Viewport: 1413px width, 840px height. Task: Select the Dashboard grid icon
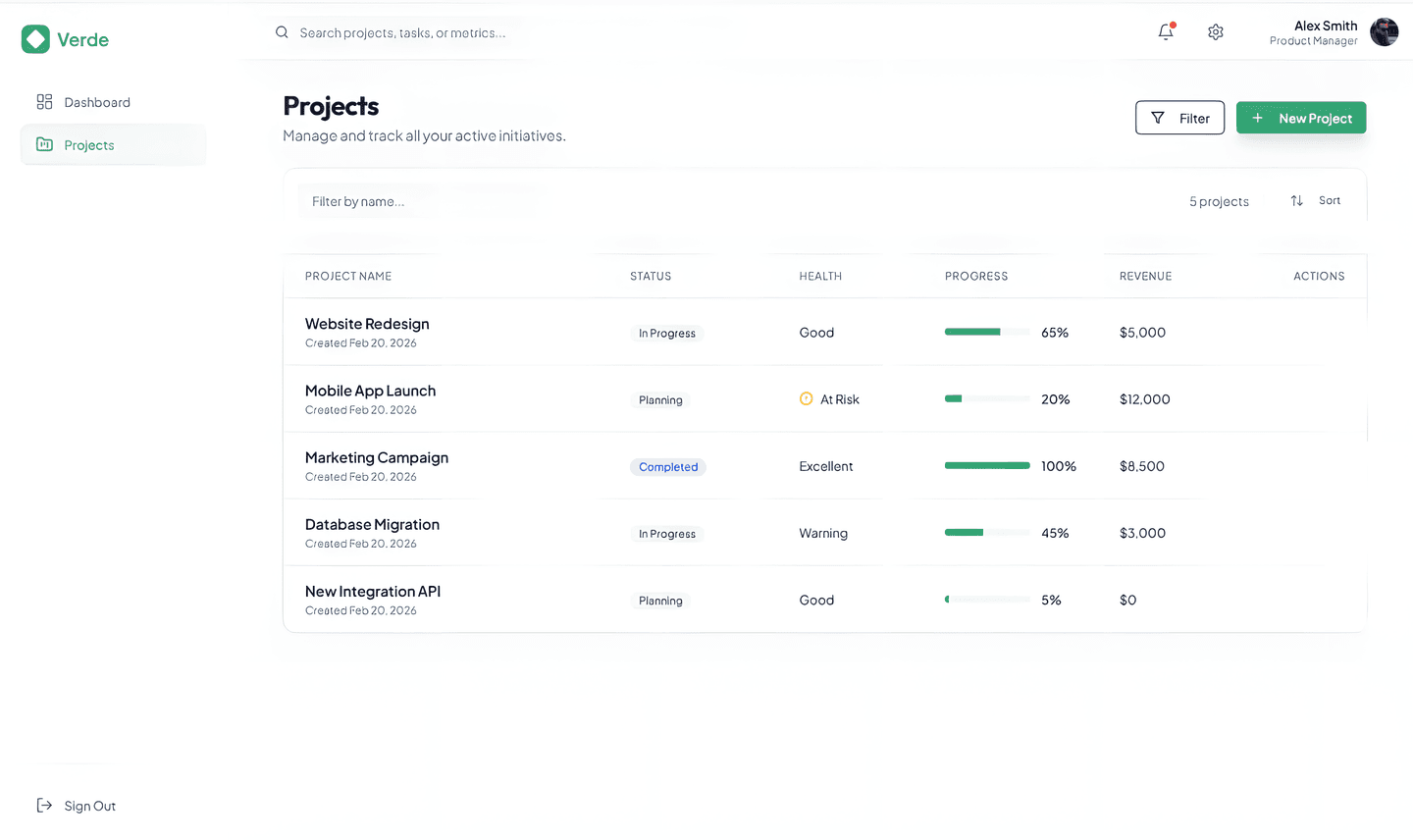coord(44,101)
